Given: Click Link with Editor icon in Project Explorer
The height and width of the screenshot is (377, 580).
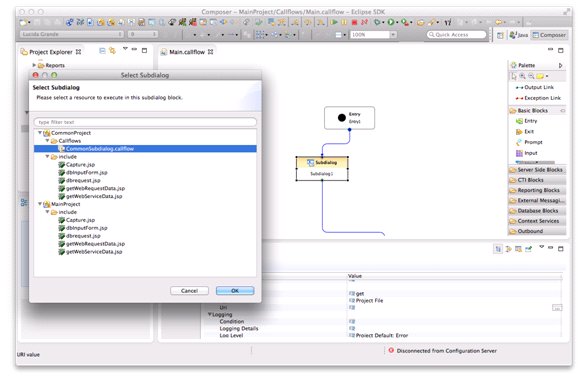Looking at the screenshot, I should click(x=112, y=51).
